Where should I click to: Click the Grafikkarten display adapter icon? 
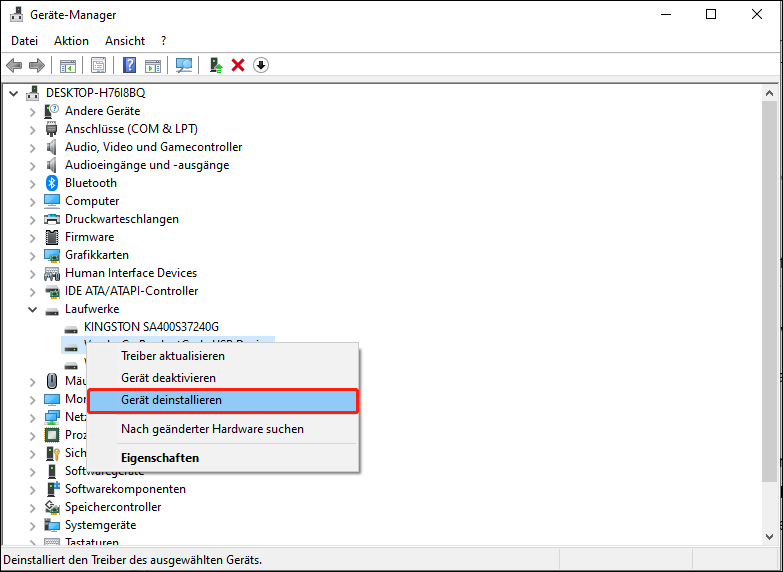click(52, 255)
